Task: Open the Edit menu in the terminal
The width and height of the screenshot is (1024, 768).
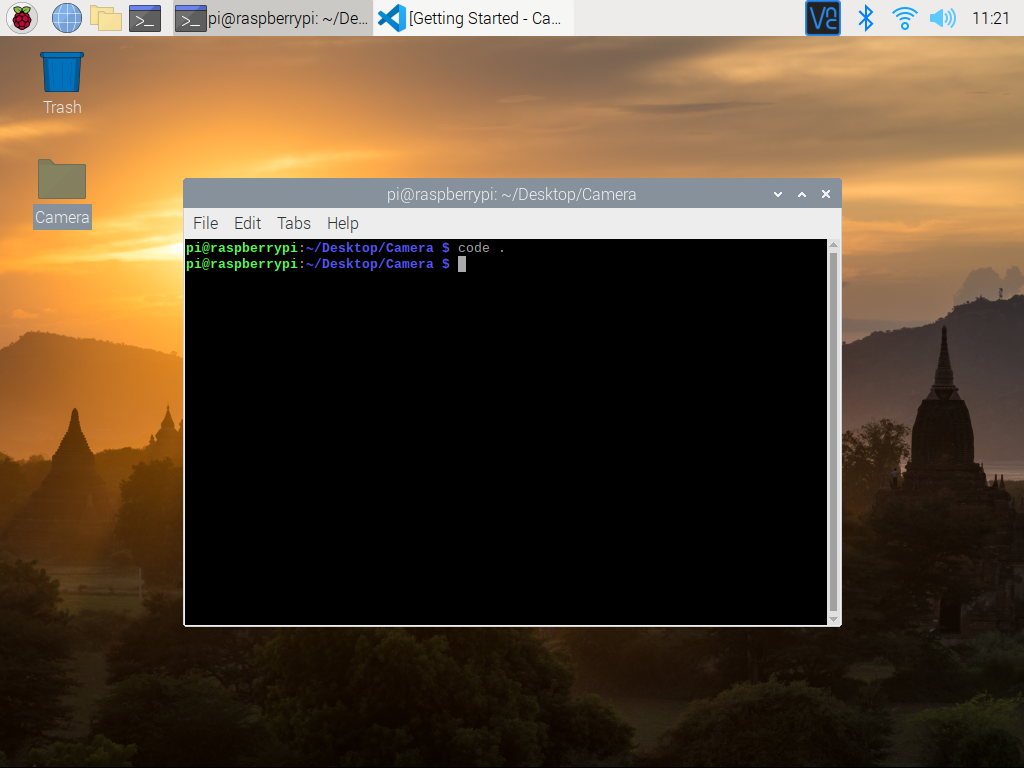Action: click(247, 223)
